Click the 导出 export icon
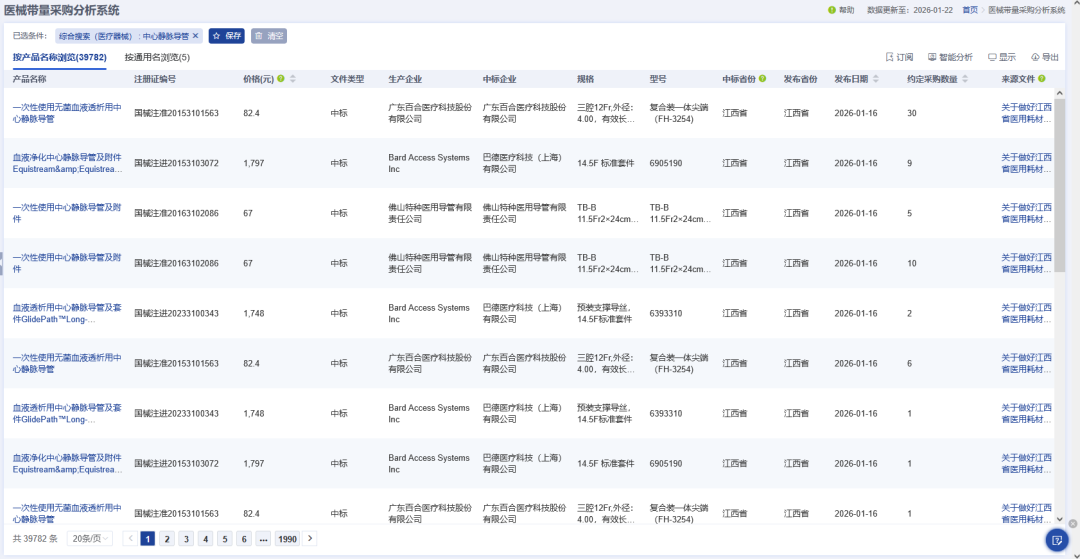 pyautogui.click(x=1035, y=57)
